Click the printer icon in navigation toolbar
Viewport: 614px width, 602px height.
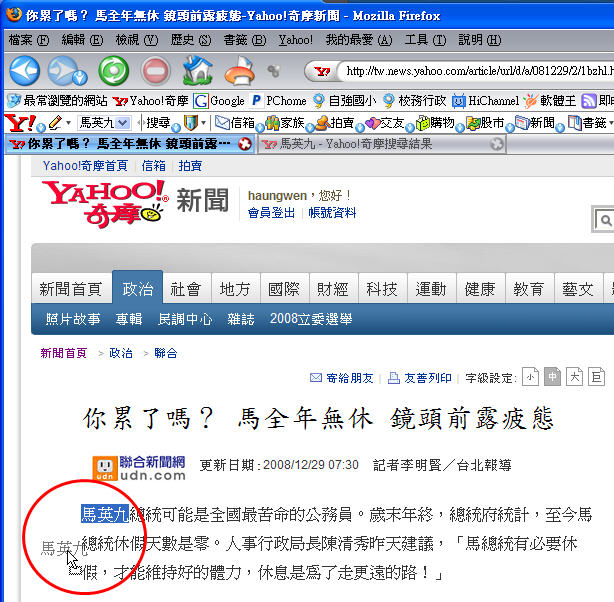[240, 71]
